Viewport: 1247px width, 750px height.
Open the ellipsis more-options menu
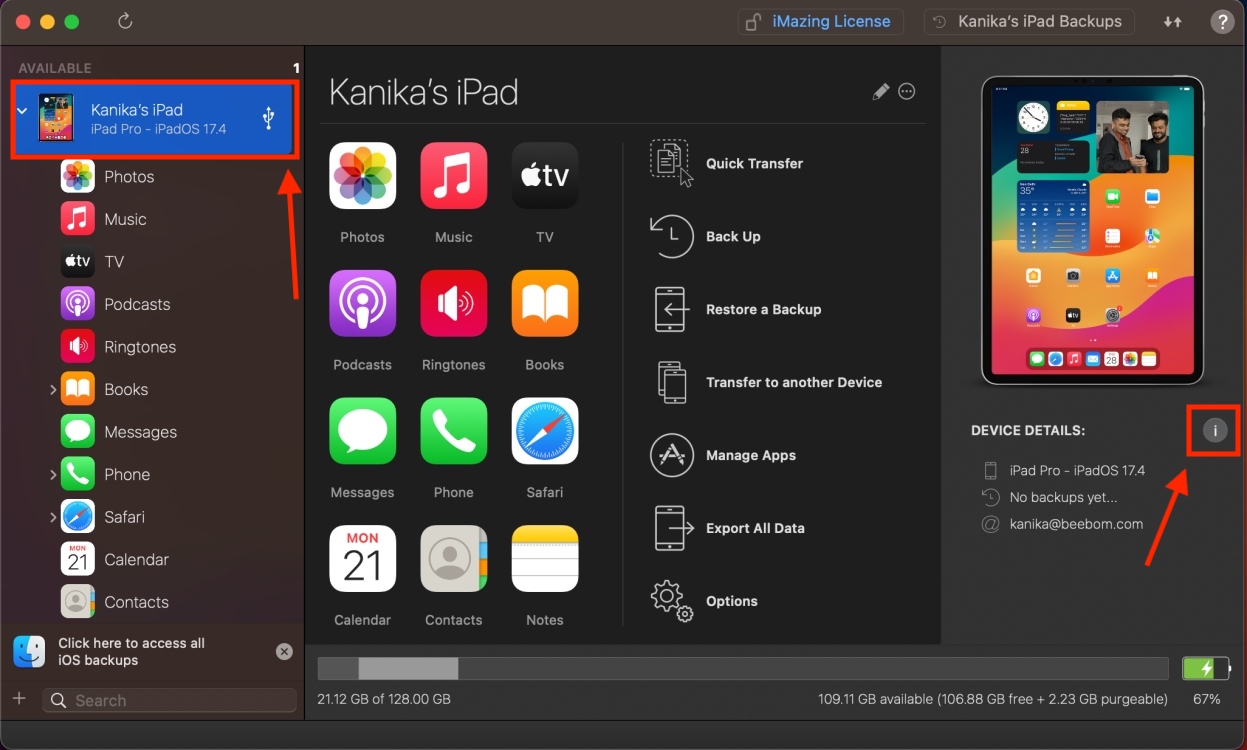[906, 91]
